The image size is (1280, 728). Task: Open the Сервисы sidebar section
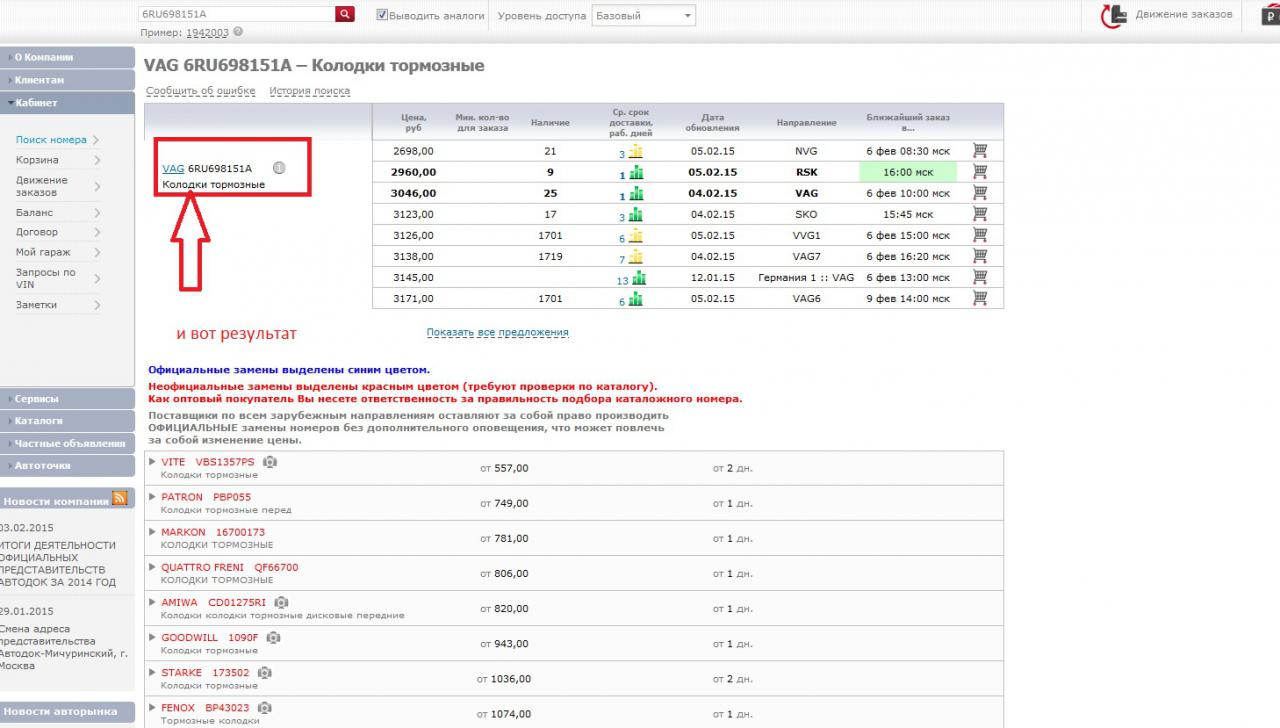coord(67,399)
